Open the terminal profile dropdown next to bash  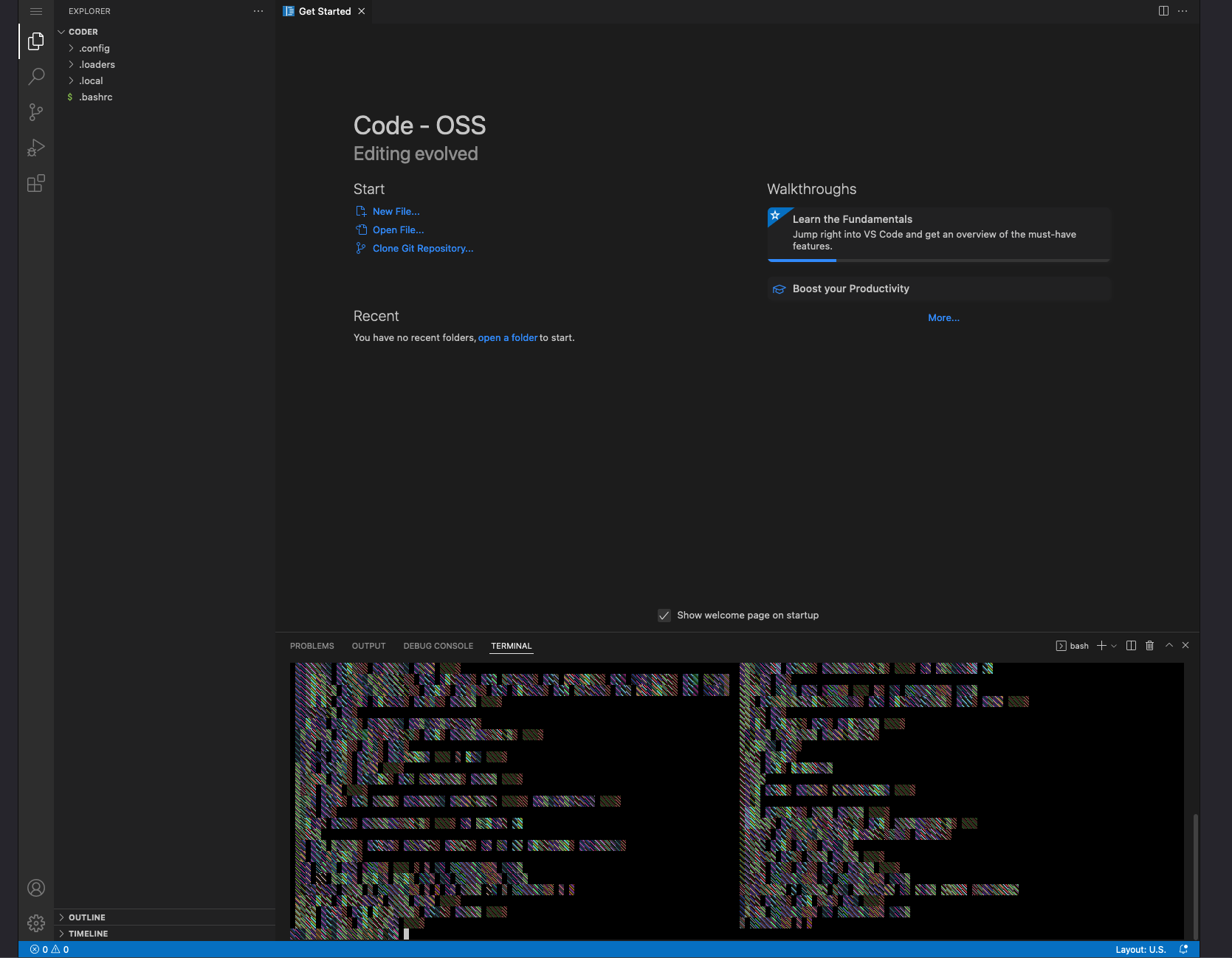(1115, 645)
